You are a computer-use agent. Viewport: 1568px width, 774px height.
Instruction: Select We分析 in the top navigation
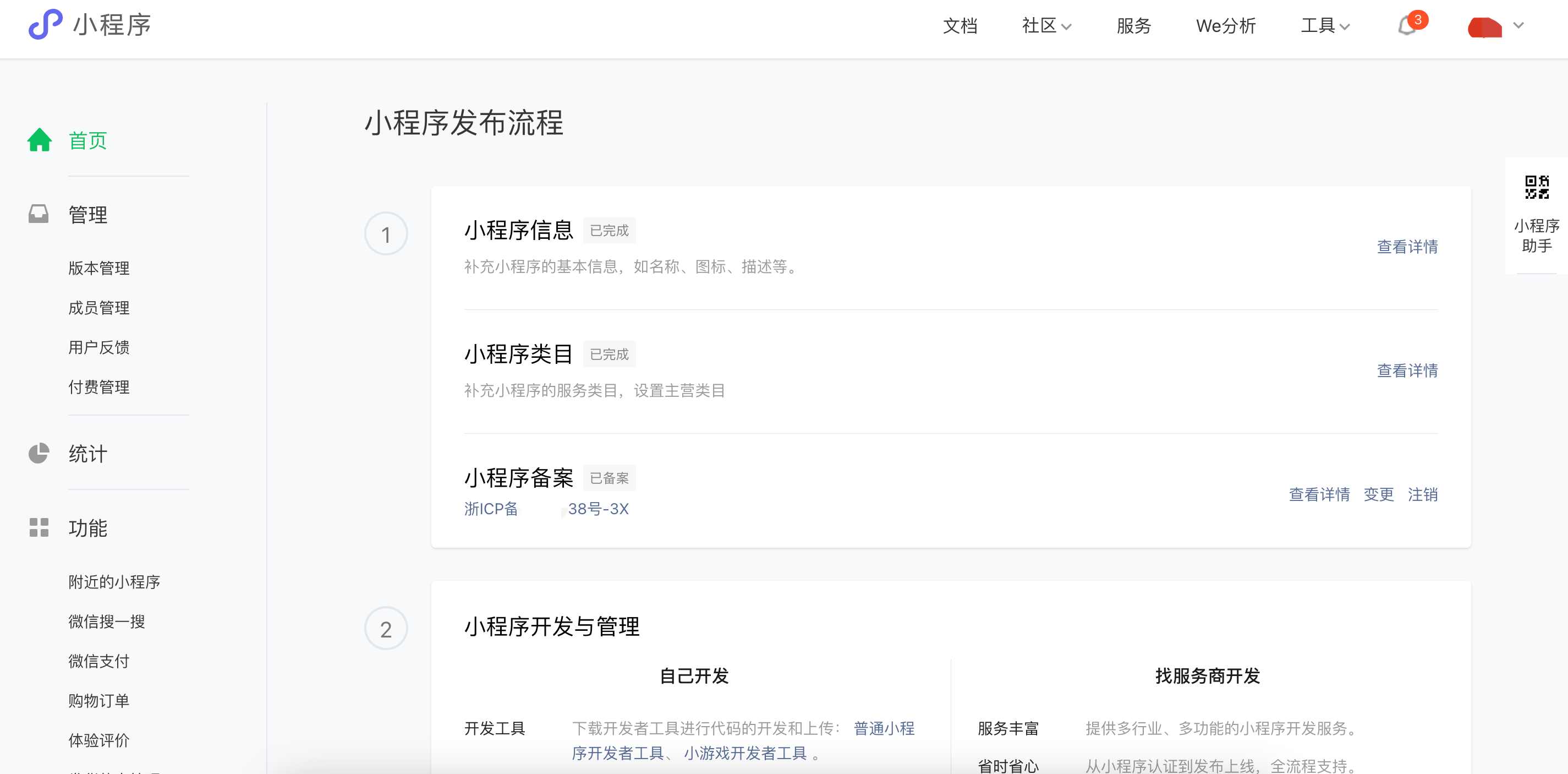1226,26
